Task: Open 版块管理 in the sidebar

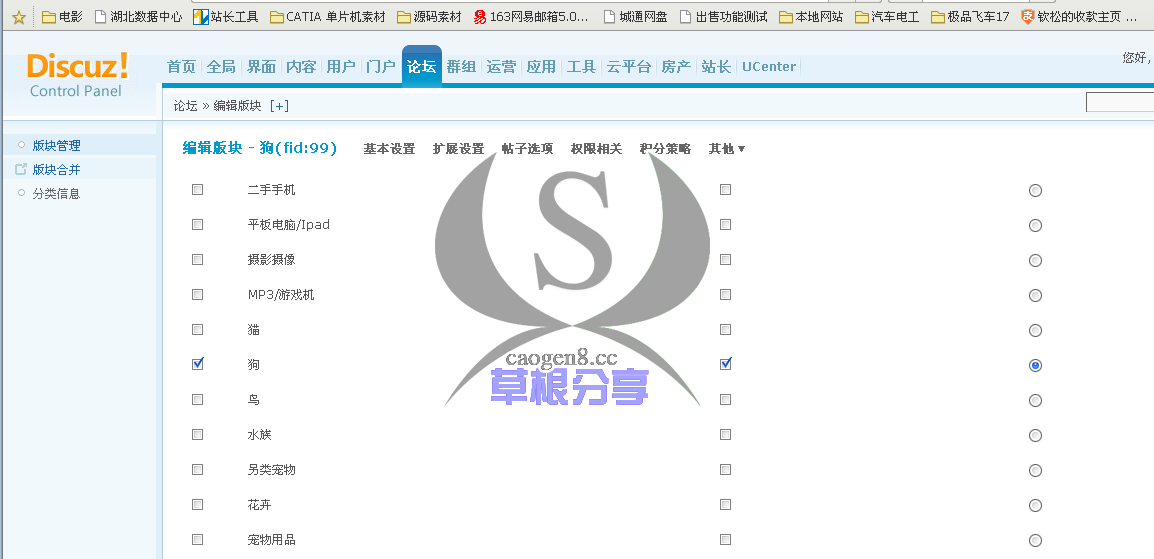Action: click(56, 146)
